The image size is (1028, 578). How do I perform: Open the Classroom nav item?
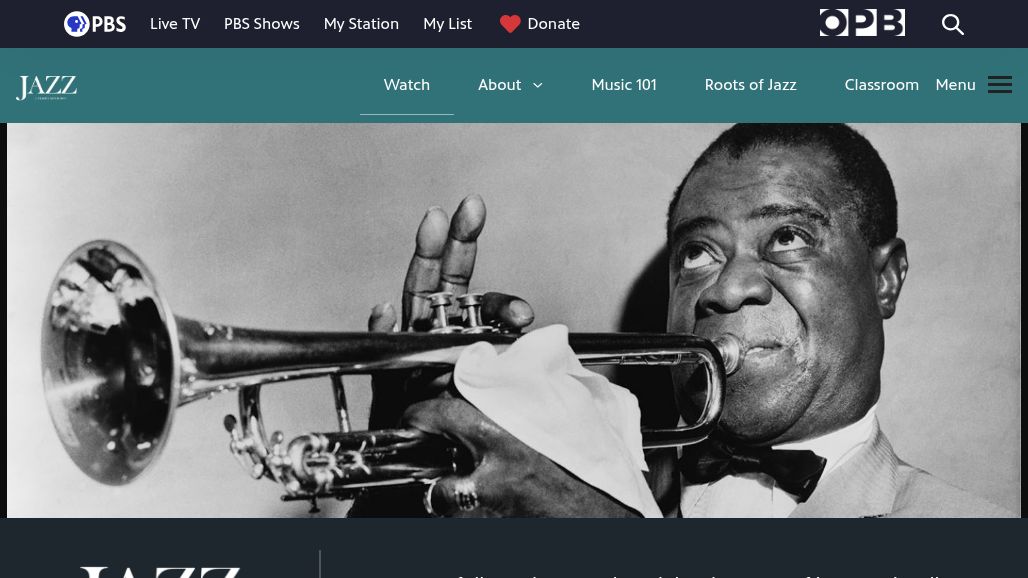pyautogui.click(x=881, y=85)
